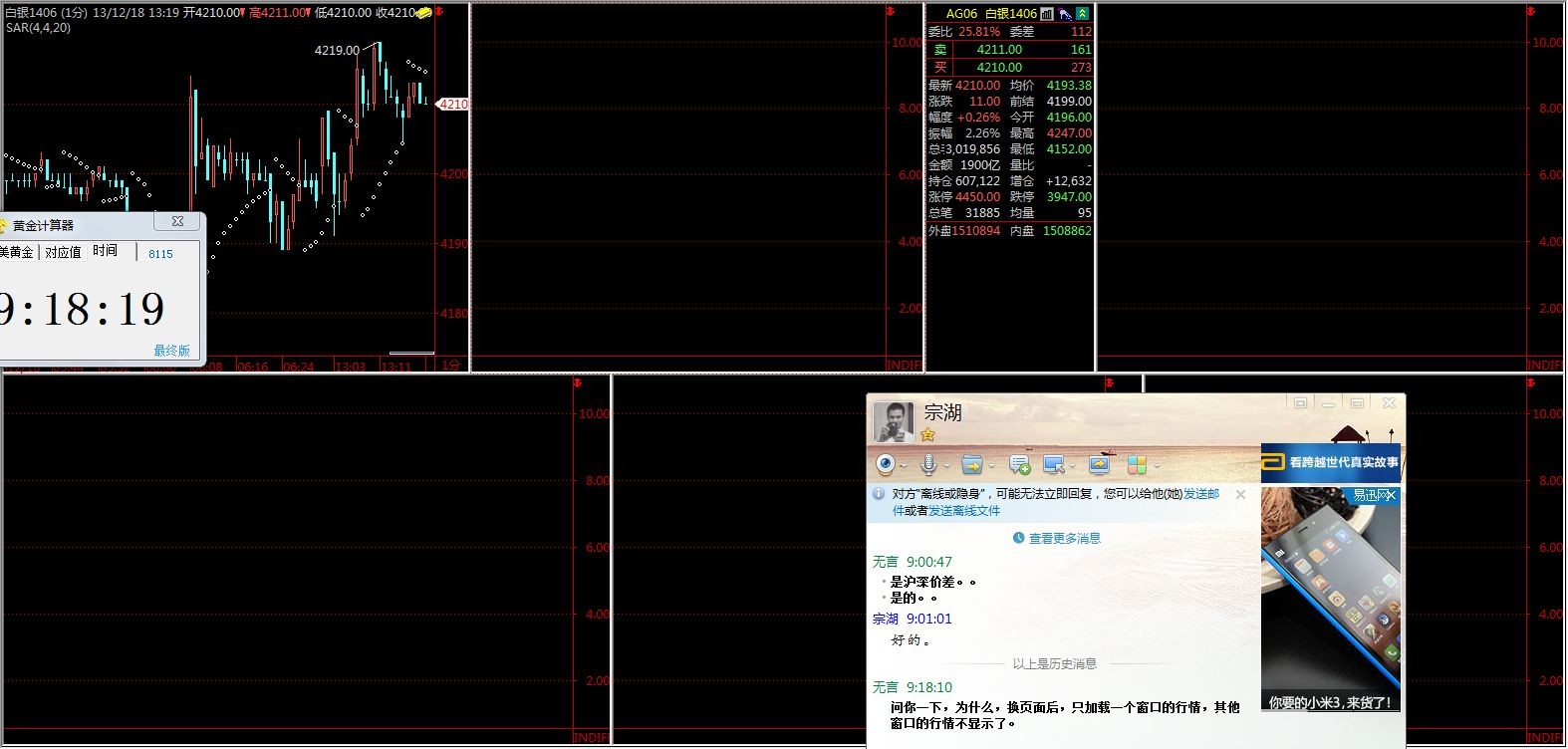
Task: Click the red pin marker on the silver chart
Action: tap(439, 12)
